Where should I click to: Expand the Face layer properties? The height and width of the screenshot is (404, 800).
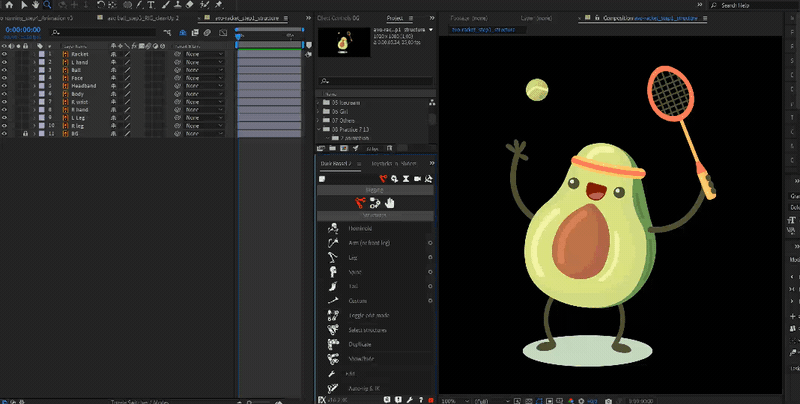[x=33, y=80]
